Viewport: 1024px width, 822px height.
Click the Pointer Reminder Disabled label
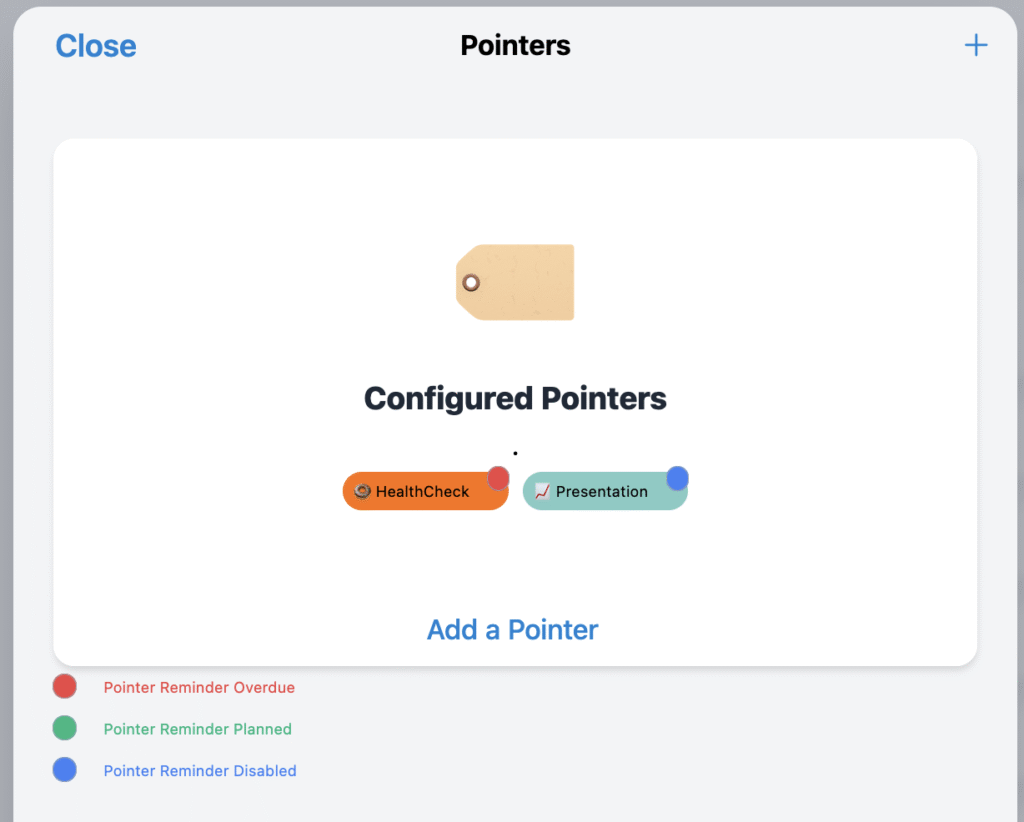200,771
